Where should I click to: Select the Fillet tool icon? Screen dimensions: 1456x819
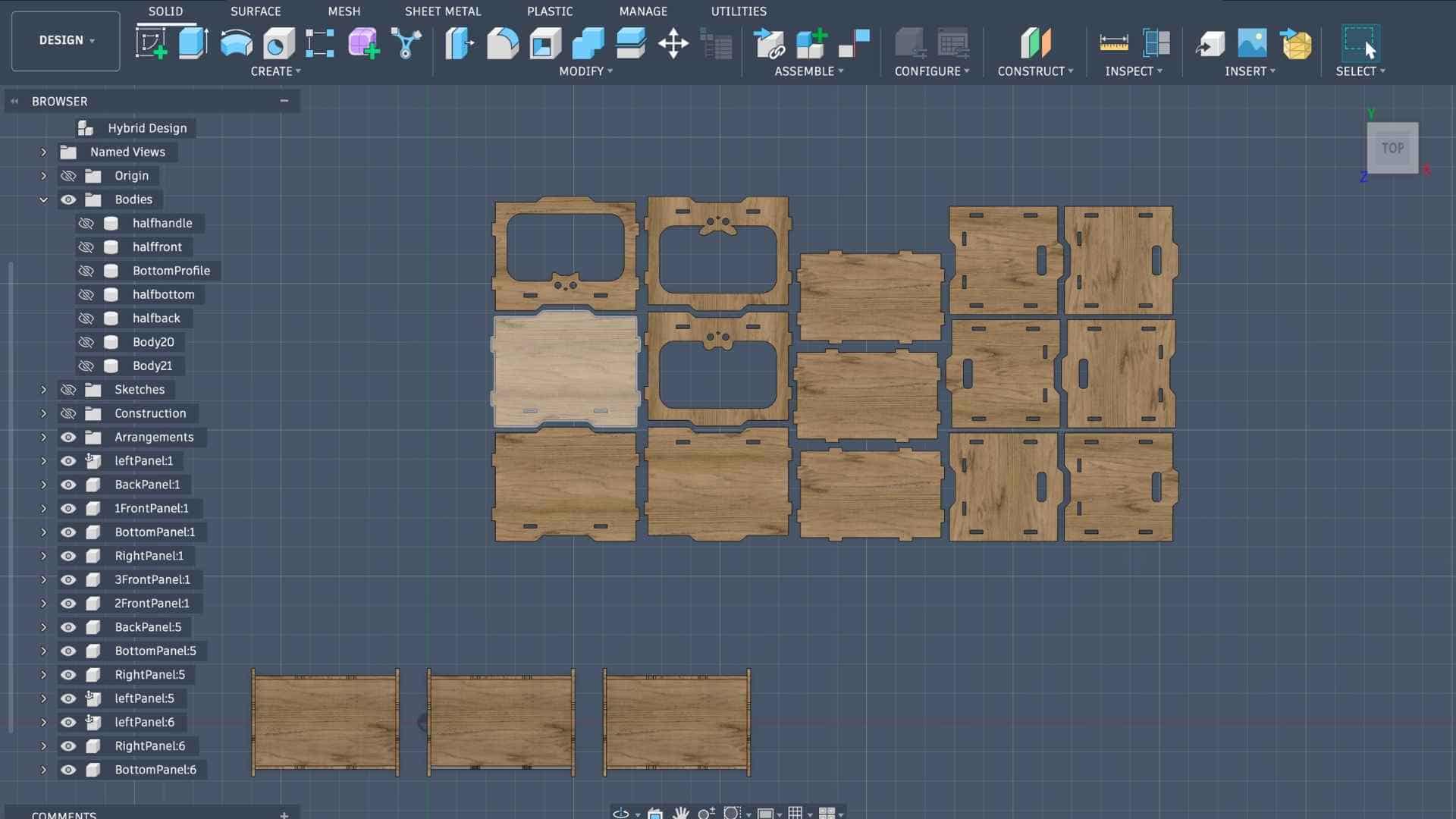pyautogui.click(x=502, y=42)
